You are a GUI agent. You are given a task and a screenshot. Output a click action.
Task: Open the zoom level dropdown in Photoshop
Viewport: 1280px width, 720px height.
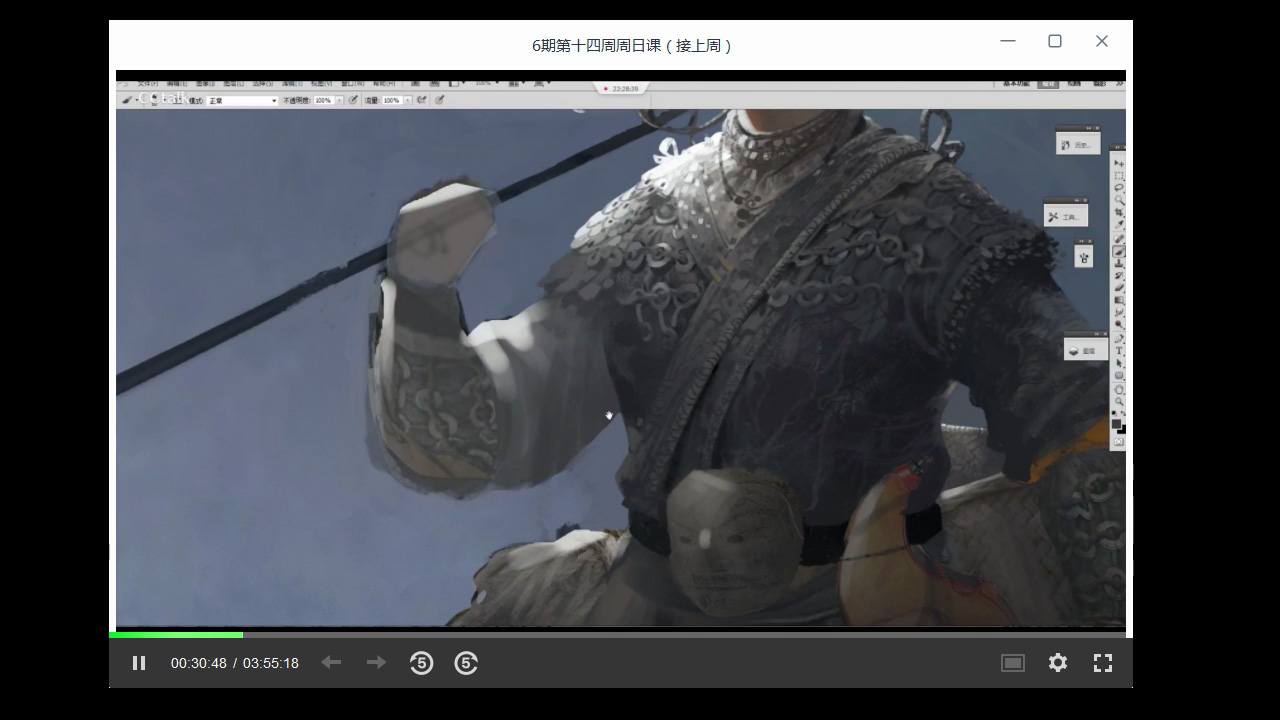[x=489, y=83]
